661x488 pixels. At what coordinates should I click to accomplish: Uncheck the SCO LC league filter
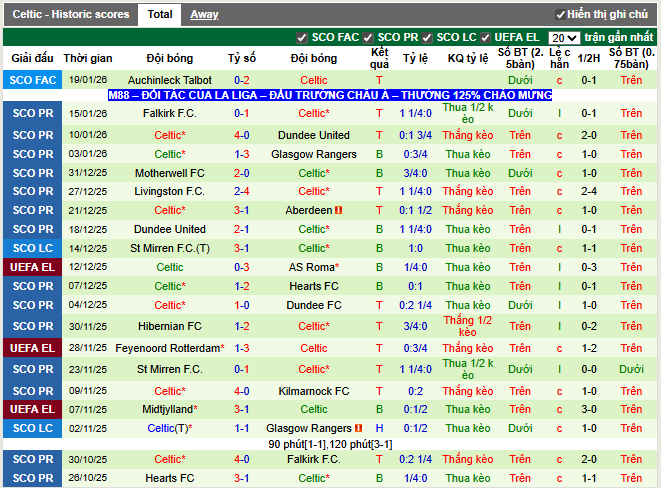[x=427, y=38]
